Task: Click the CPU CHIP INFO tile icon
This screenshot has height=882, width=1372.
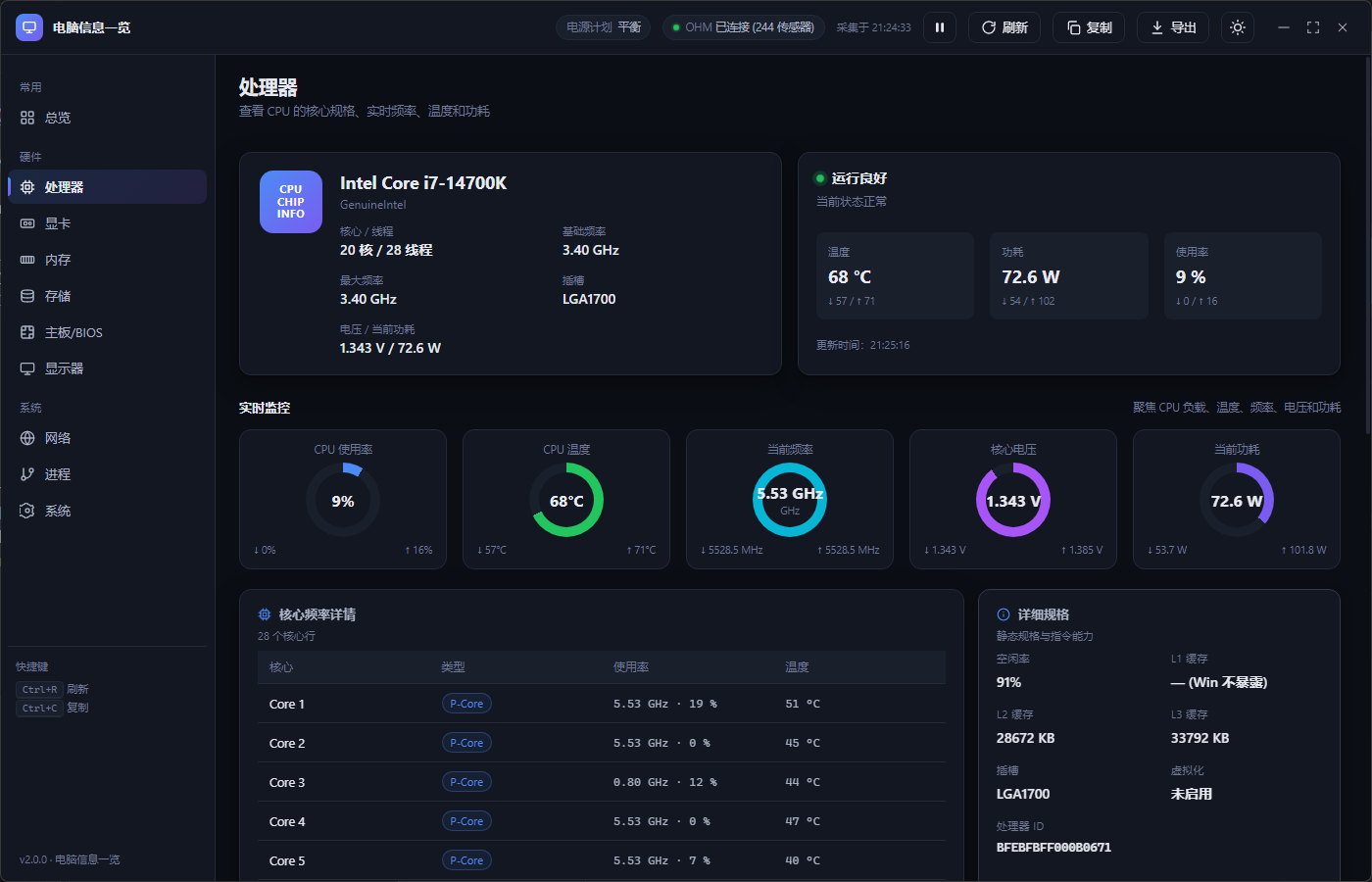Action: point(291,202)
